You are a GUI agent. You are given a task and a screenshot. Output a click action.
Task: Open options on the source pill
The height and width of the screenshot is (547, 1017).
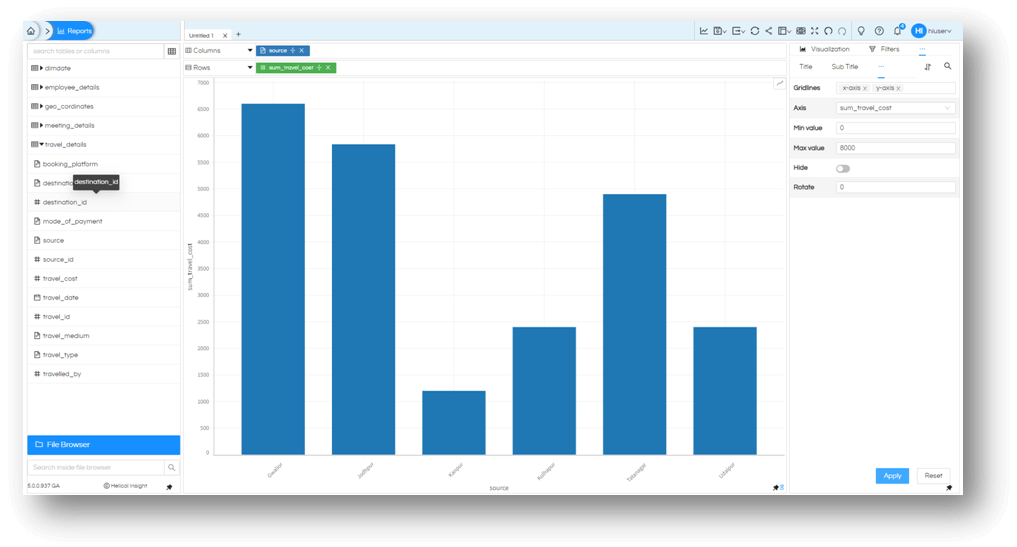[293, 51]
